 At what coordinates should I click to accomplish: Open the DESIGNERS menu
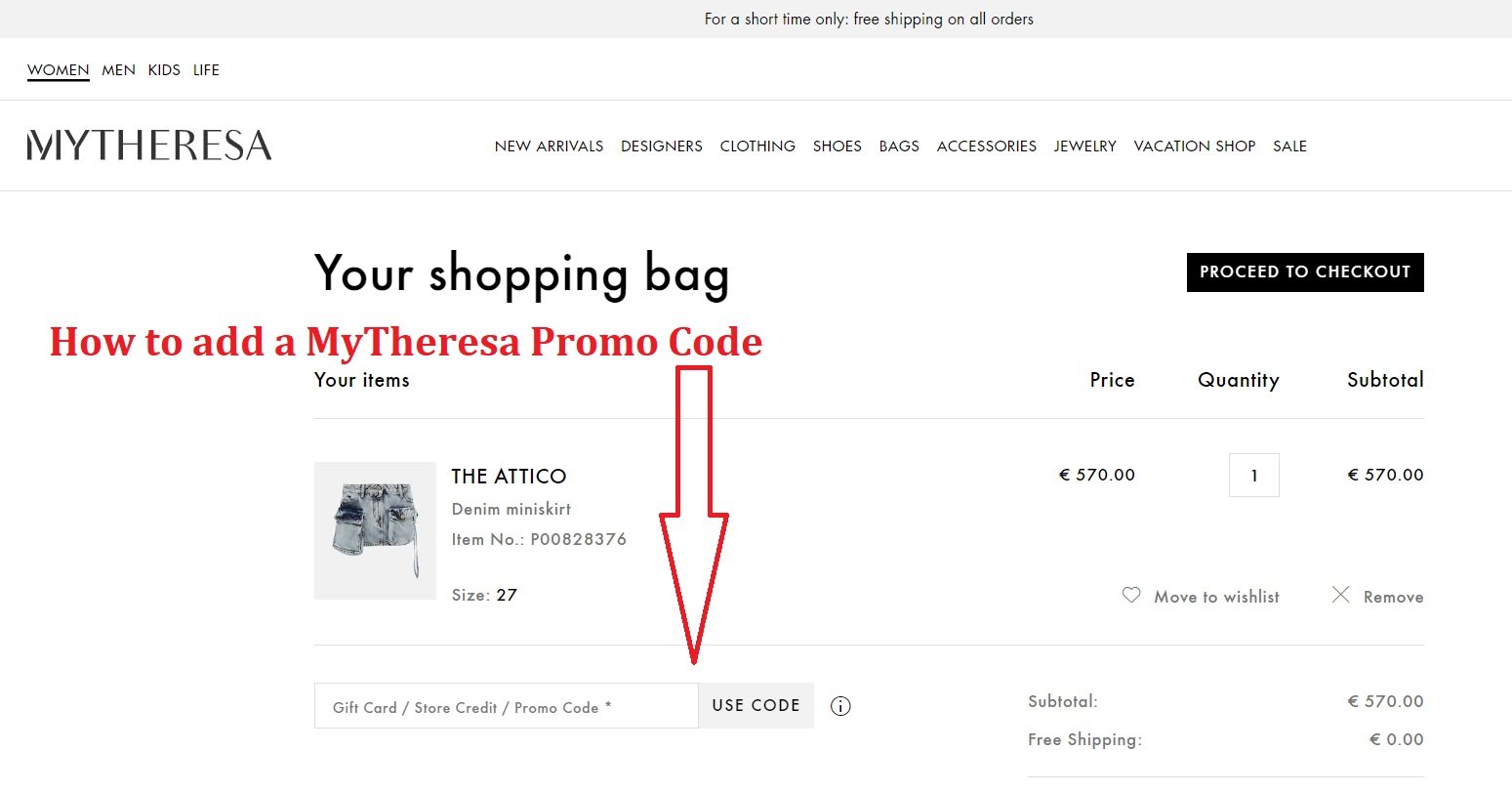(x=661, y=146)
